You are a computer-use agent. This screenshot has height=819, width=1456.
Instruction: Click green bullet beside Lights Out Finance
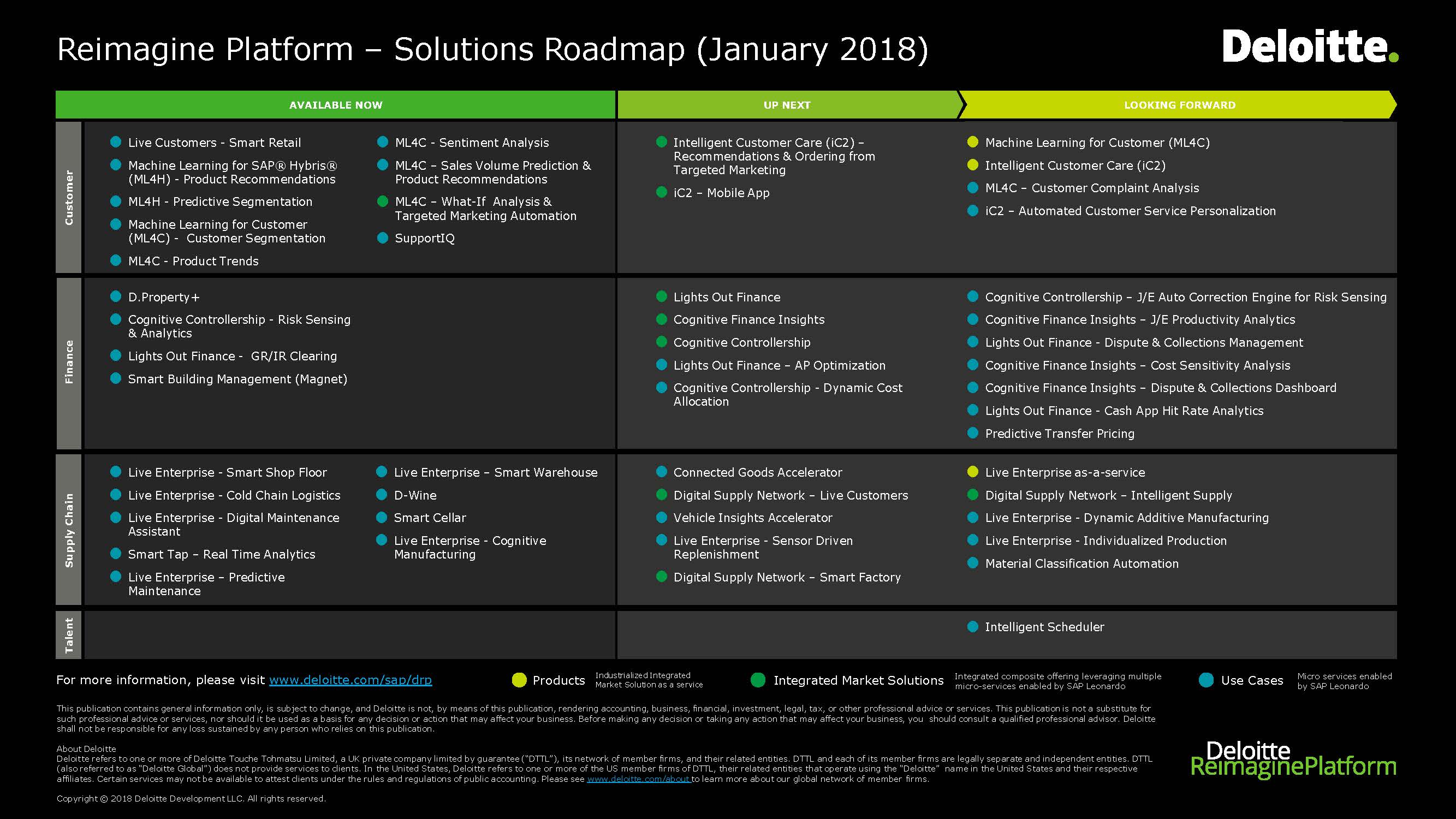661,296
